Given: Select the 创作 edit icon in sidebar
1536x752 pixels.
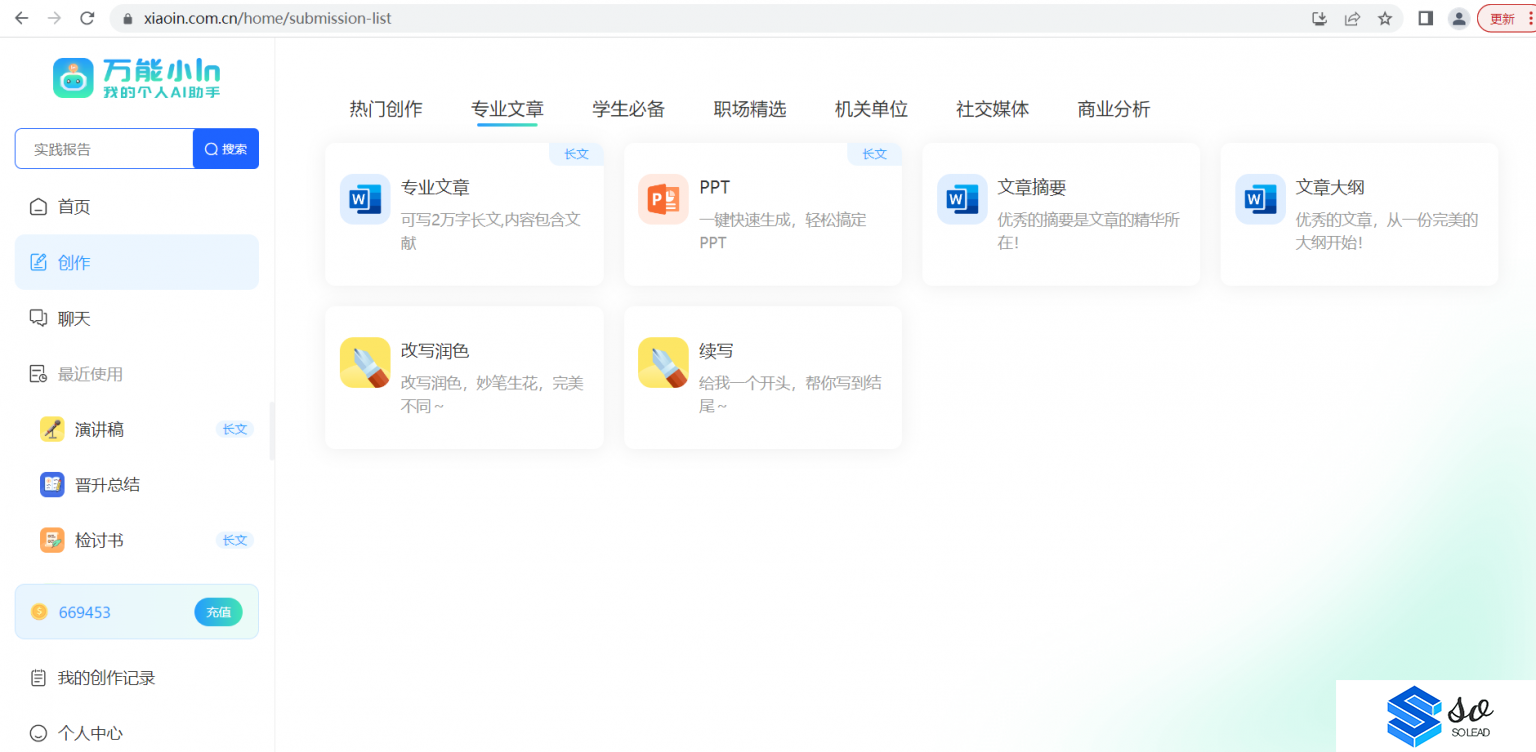Looking at the screenshot, I should [x=38, y=263].
